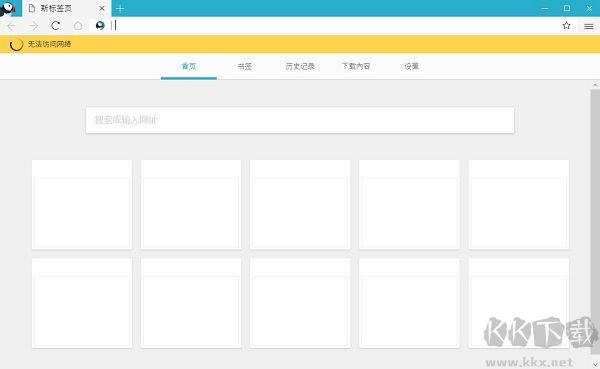Go to the home page icon
Viewport: 600px width, 369px height.
click(78, 26)
